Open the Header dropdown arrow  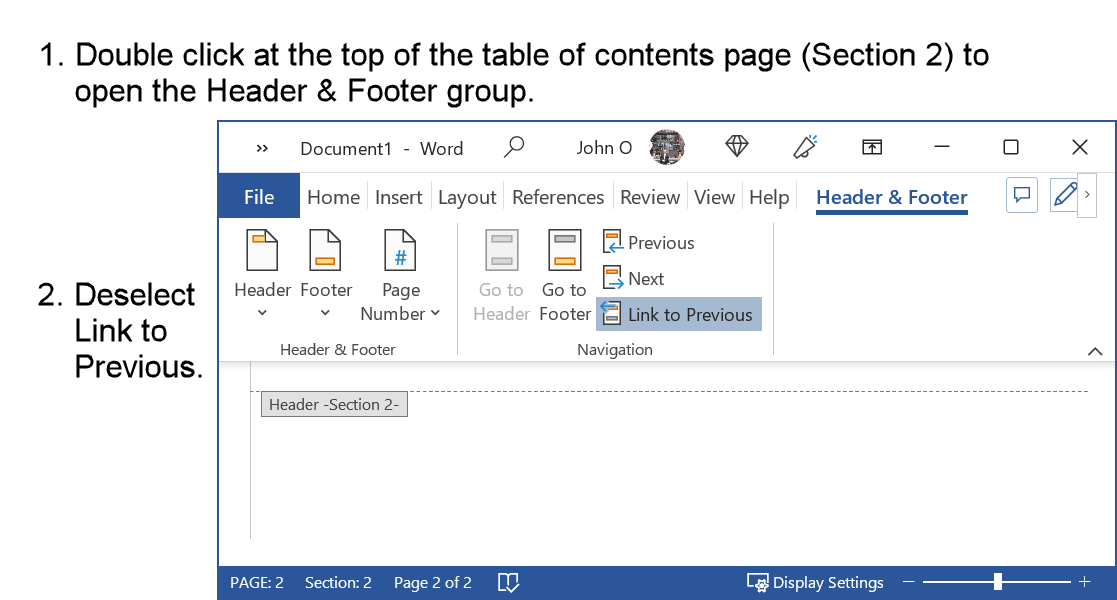[x=262, y=312]
